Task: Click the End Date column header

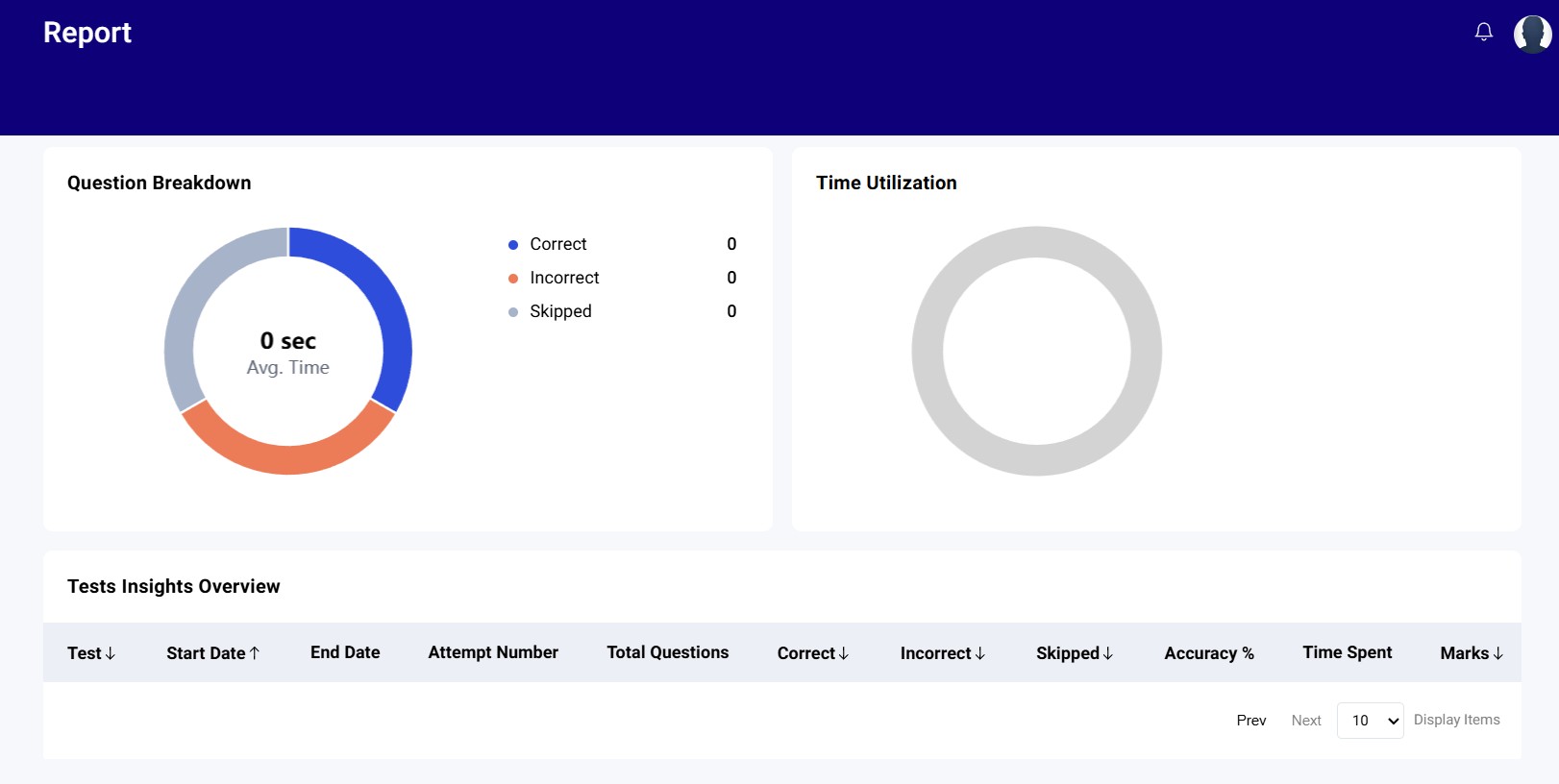Action: [345, 652]
